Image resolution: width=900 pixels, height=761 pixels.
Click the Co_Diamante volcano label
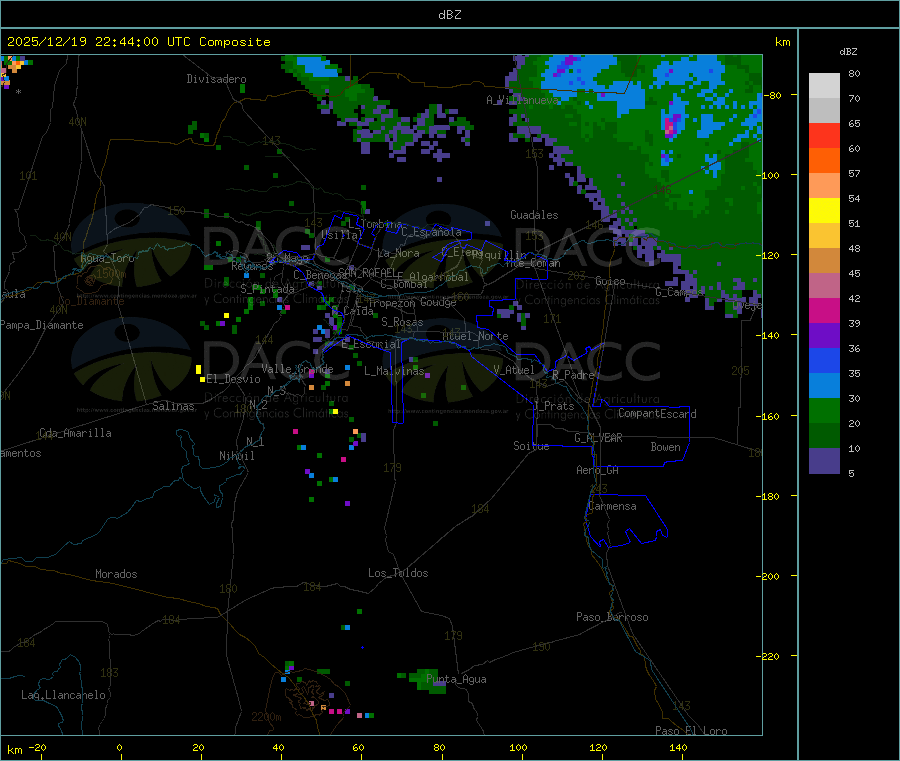(x=92, y=301)
